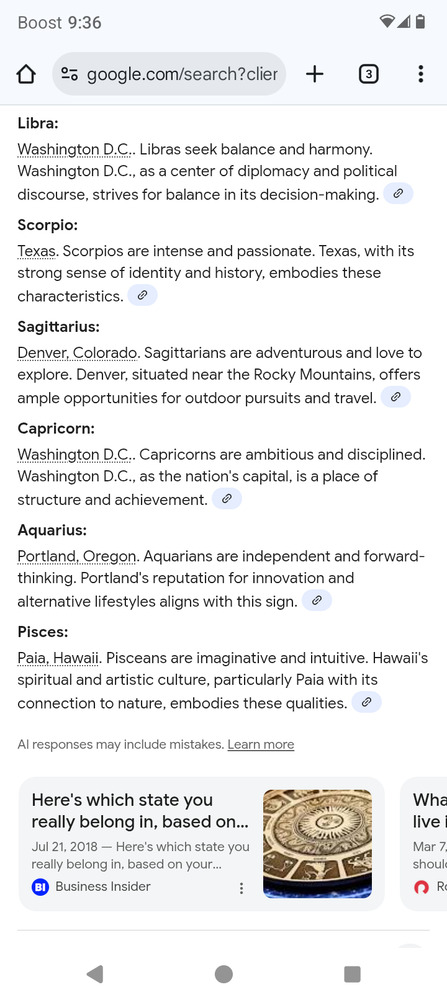The image size is (447, 1000).
Task: Open source link icon after Pisces paragraph
Action: (366, 703)
